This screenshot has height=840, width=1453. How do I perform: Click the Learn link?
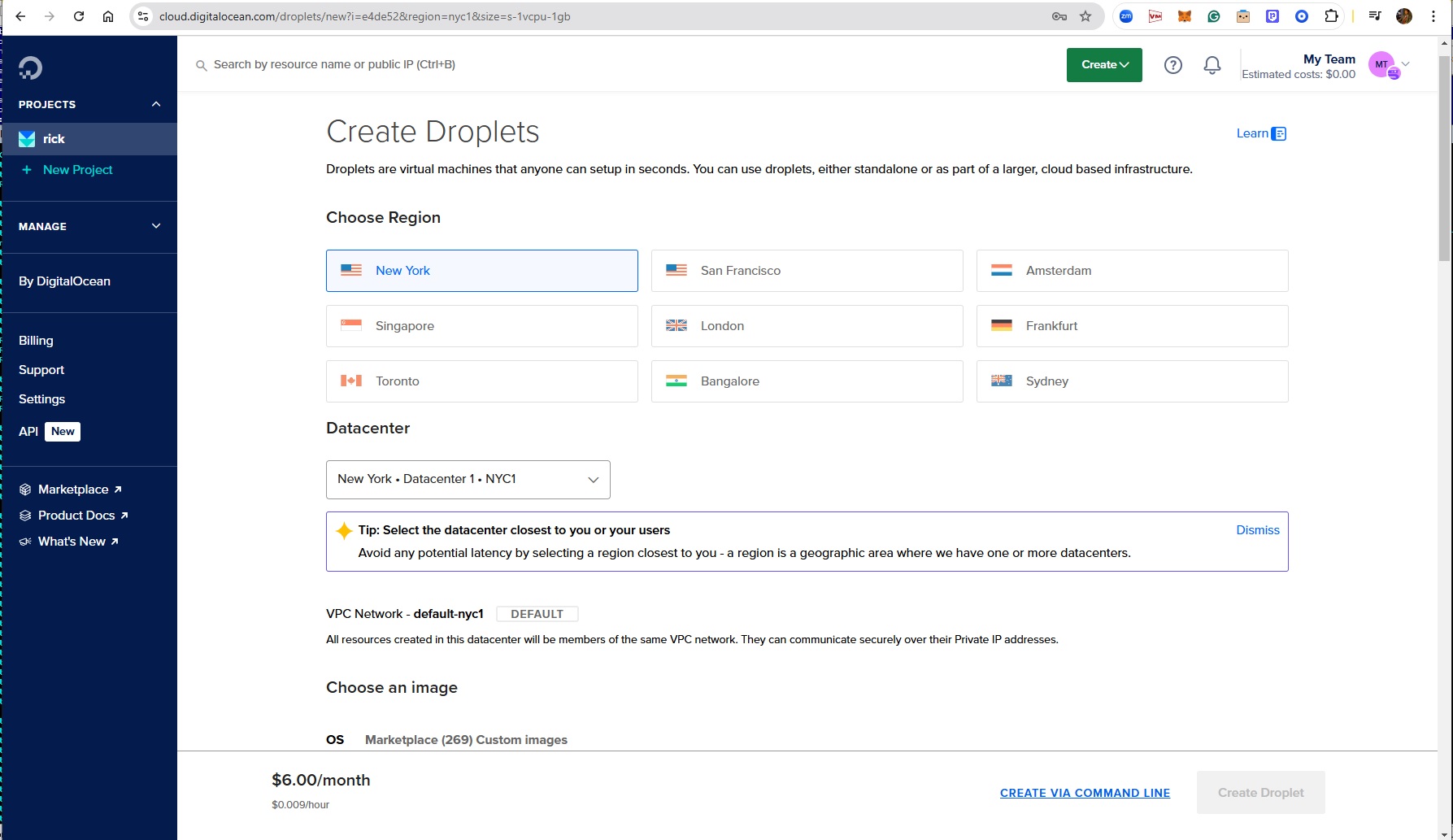(x=1252, y=133)
